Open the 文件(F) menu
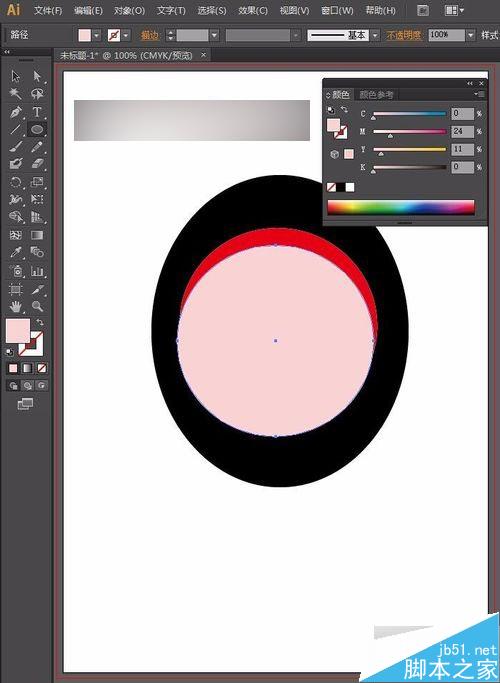Viewport: 500px width, 683px height. tap(48, 10)
